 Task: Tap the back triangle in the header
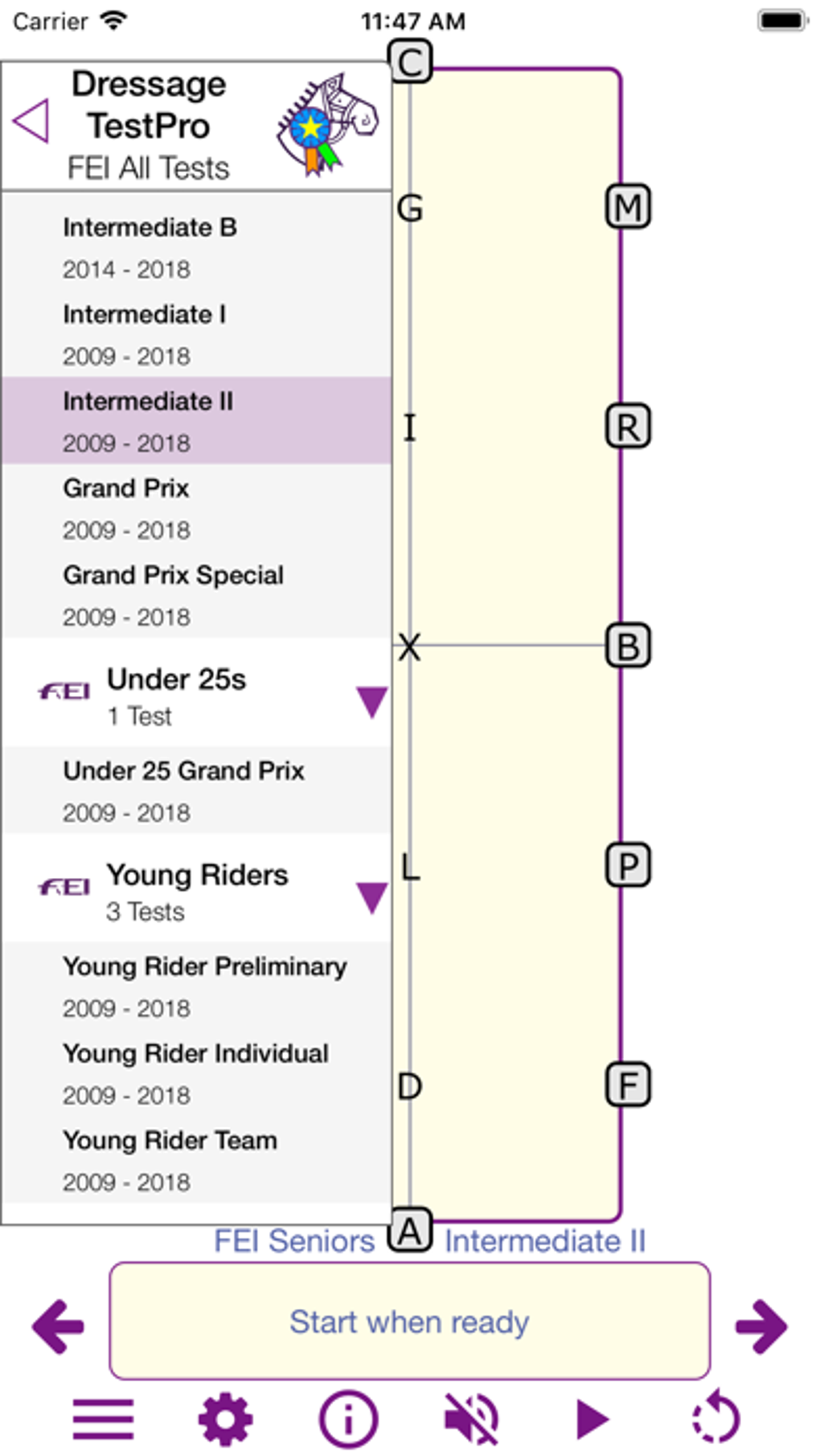pos(31,121)
